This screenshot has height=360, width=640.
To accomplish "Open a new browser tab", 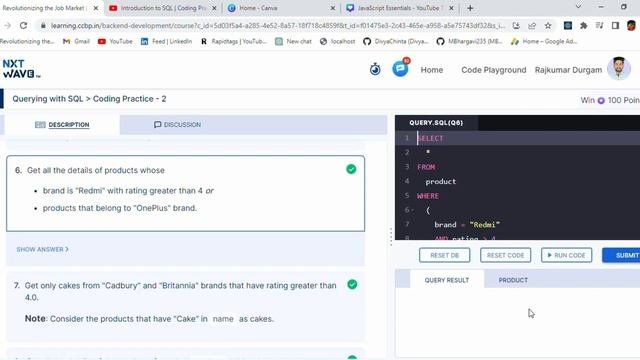I will click(x=470, y=8).
